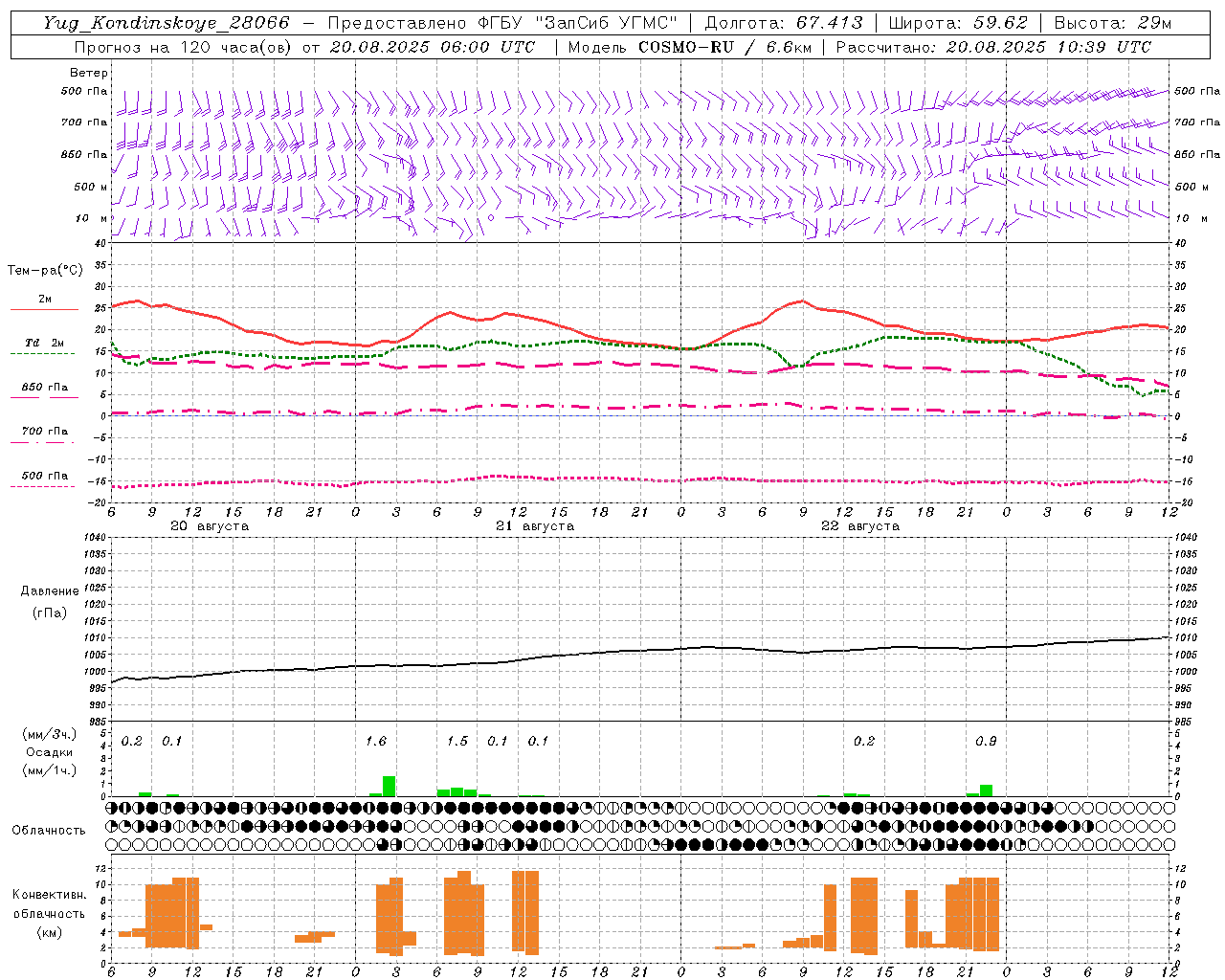Click the "Конвективн." convective cloud label

pyautogui.click(x=50, y=895)
